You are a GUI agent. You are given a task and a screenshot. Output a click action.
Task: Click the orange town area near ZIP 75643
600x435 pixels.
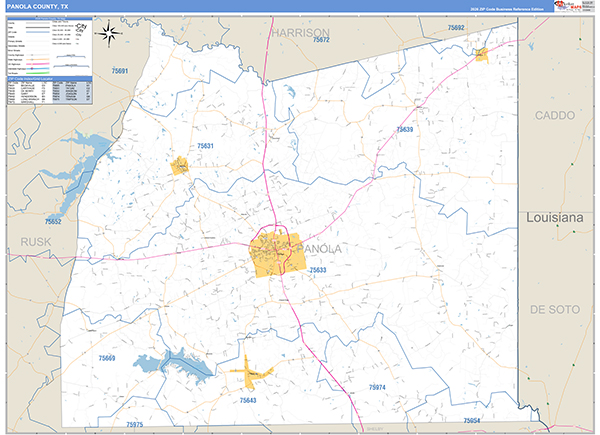point(251,374)
